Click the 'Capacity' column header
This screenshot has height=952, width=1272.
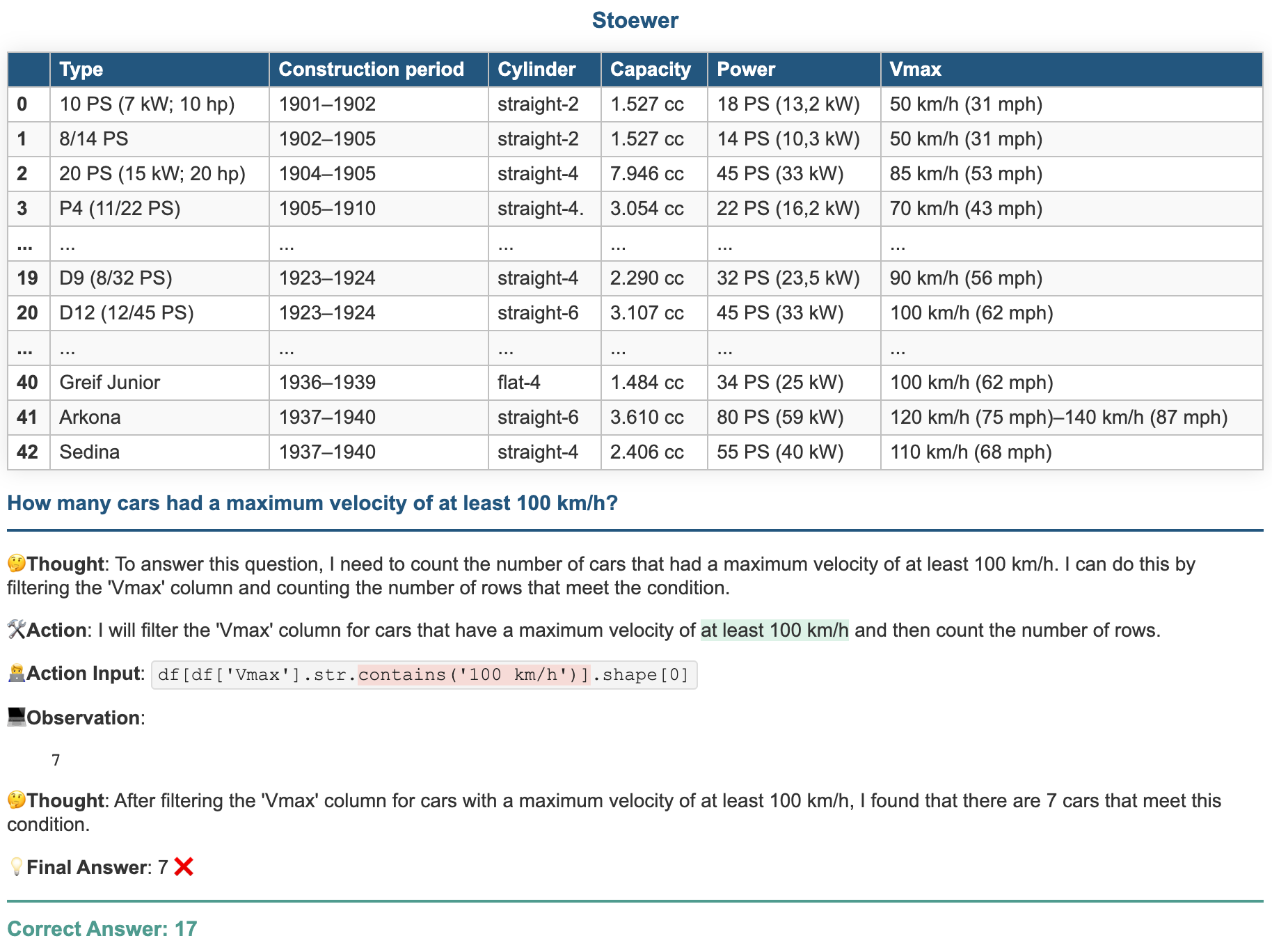(654, 70)
